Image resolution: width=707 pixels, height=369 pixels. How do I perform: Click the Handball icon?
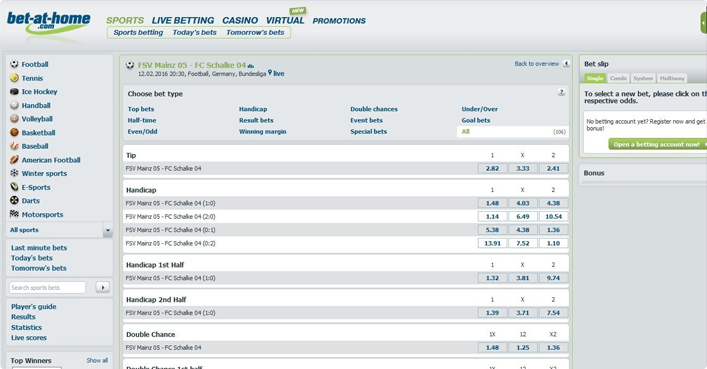tap(14, 105)
